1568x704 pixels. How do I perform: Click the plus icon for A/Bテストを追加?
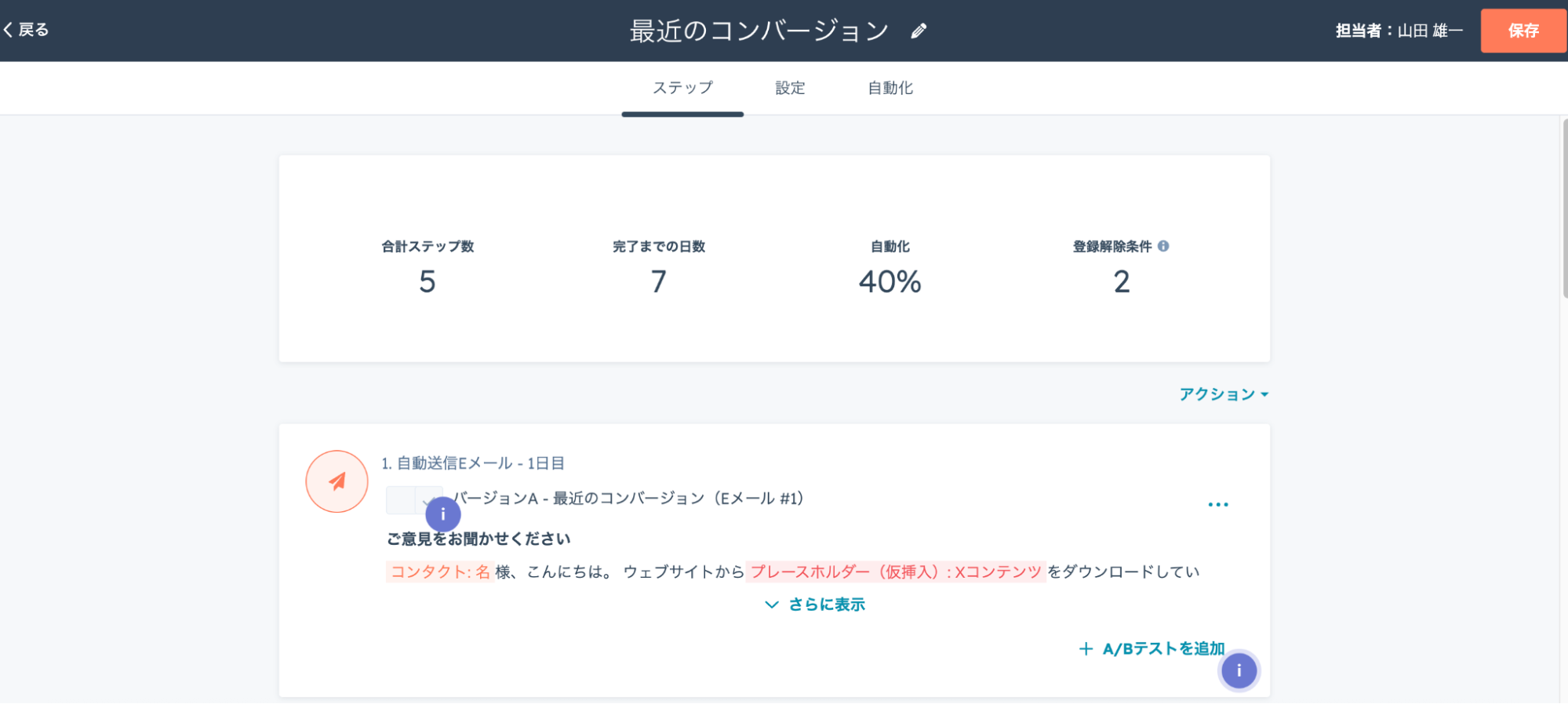point(1086,649)
